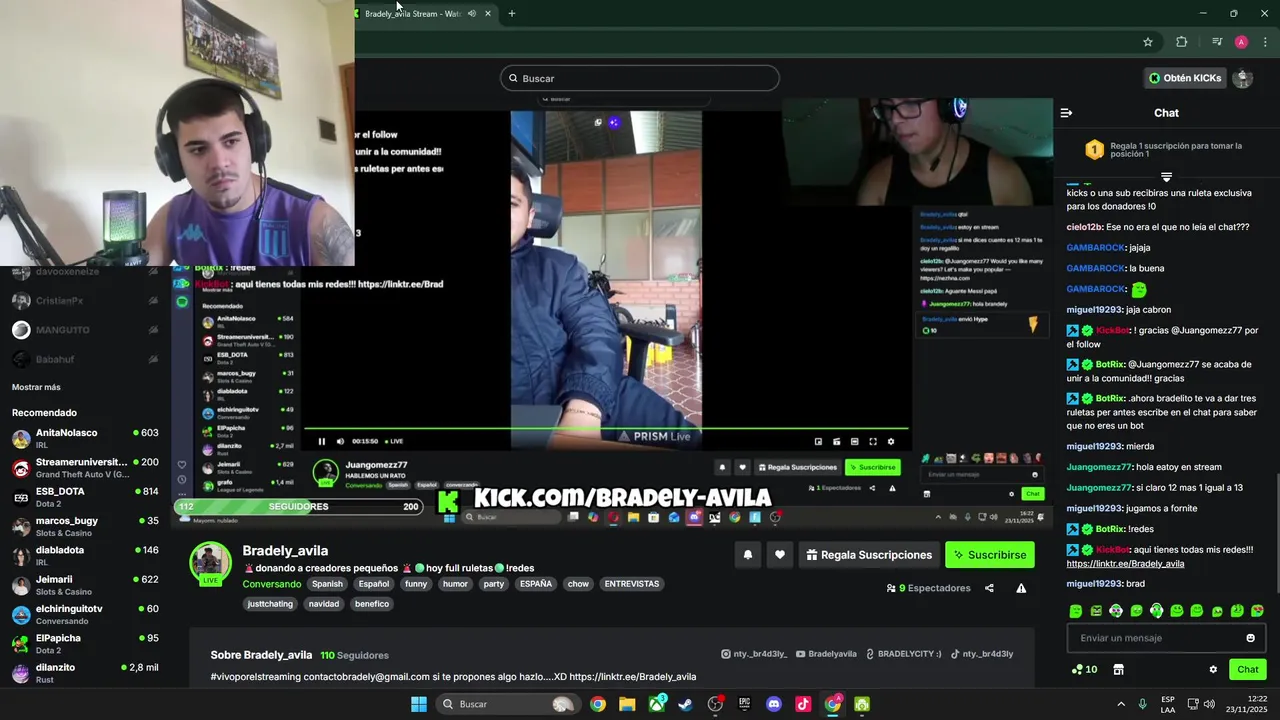Enter fullscreen on the stream player
Screen dimensions: 1280x720
(x=873, y=441)
